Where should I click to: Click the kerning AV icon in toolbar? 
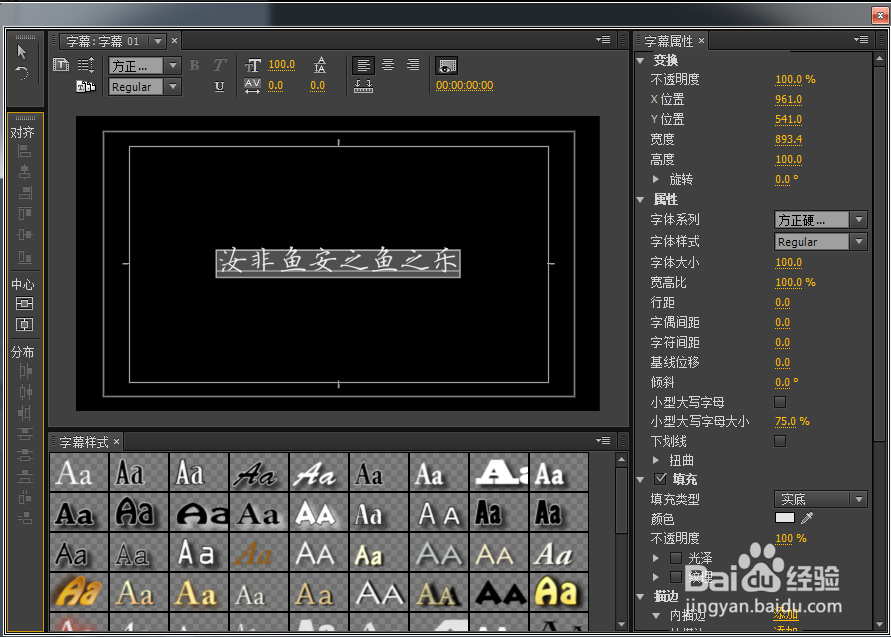tap(252, 86)
